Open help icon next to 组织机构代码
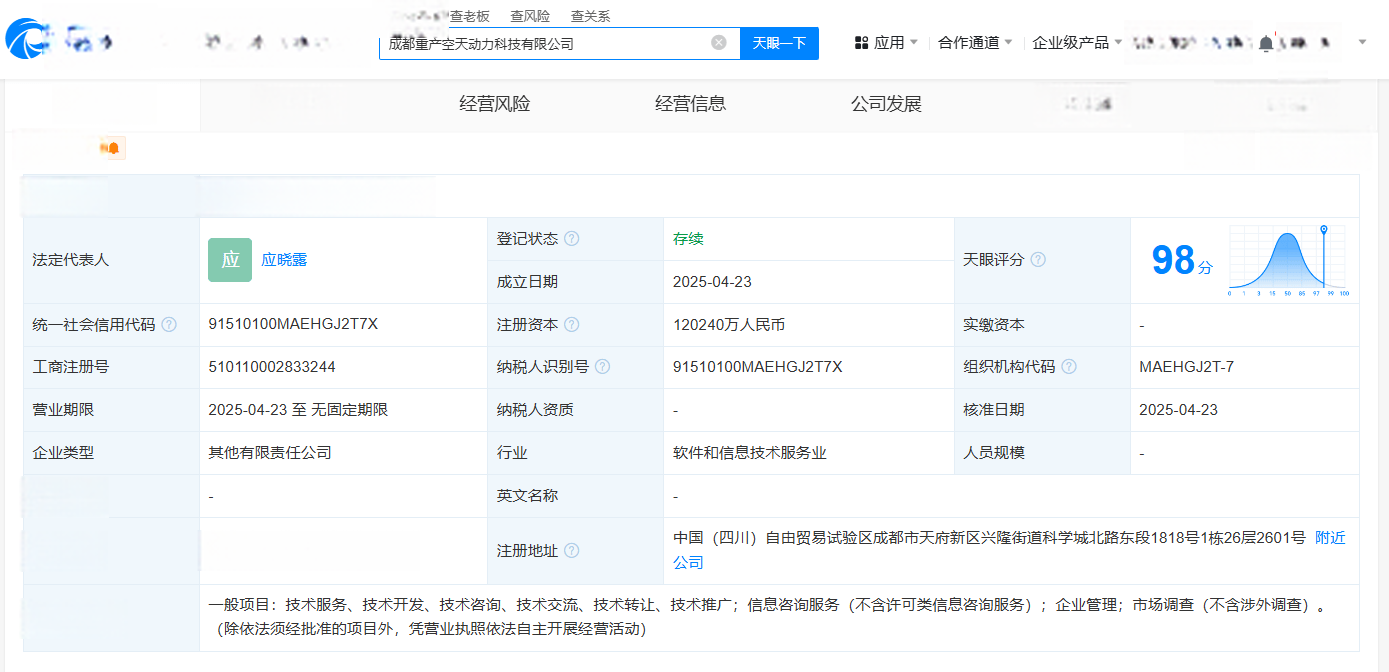The width and height of the screenshot is (1389, 672). point(1069,367)
